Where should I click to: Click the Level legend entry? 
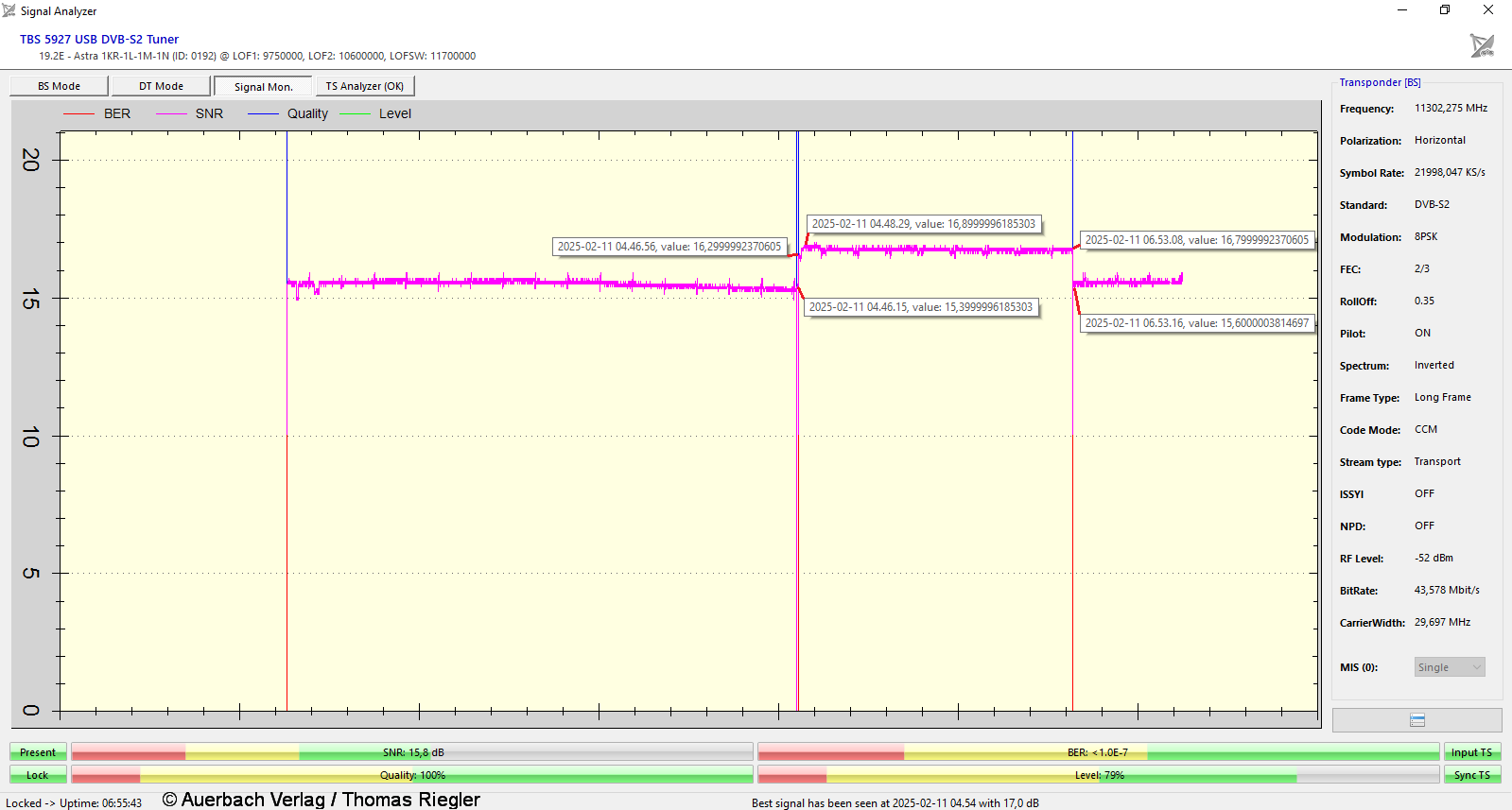click(x=375, y=113)
